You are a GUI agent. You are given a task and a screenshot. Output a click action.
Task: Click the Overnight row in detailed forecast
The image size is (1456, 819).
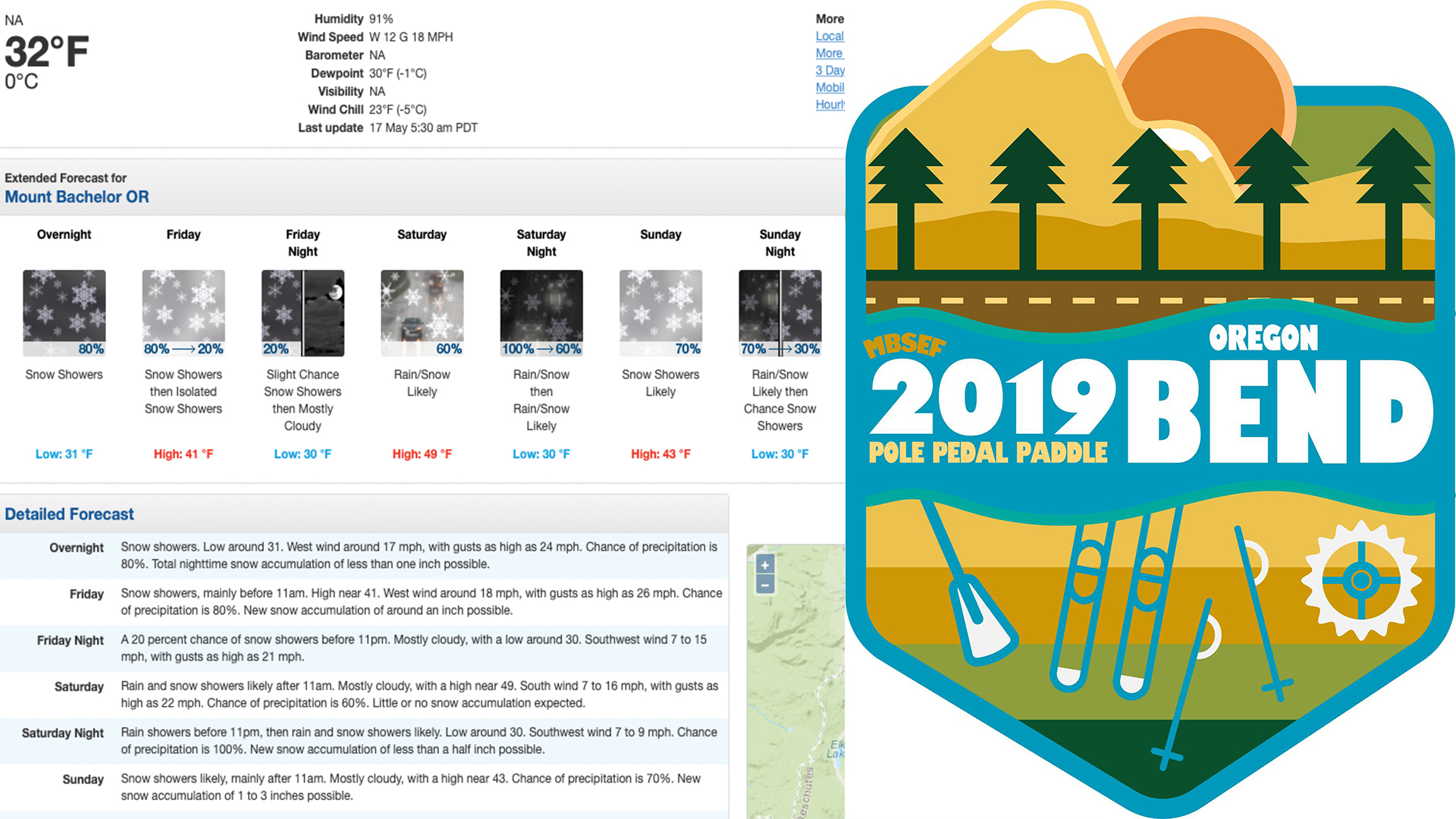point(364,556)
